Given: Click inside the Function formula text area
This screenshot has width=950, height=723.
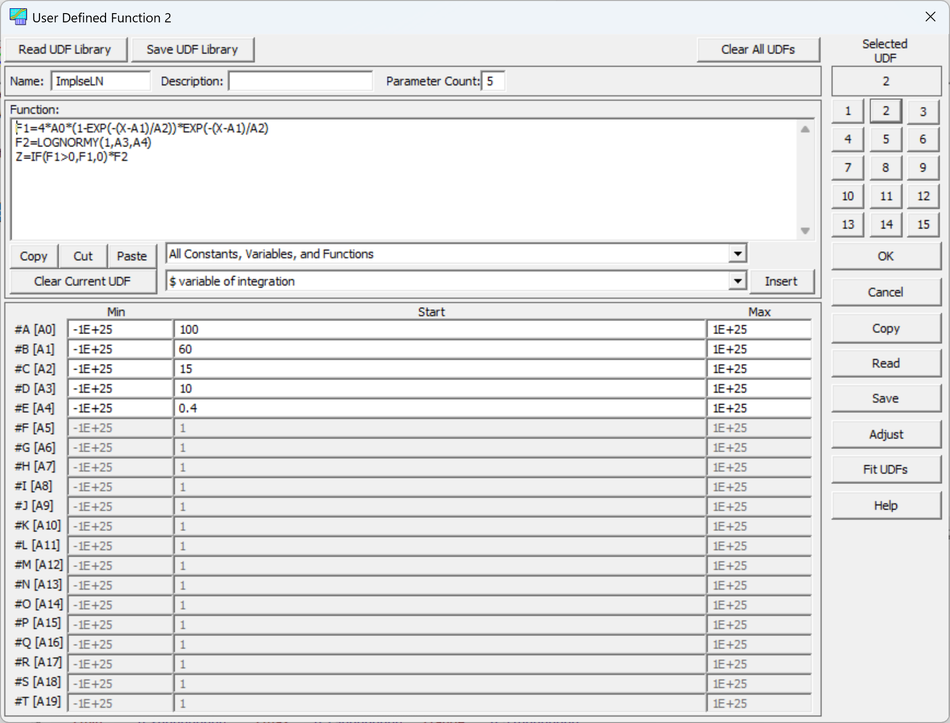Looking at the screenshot, I should 403,179.
